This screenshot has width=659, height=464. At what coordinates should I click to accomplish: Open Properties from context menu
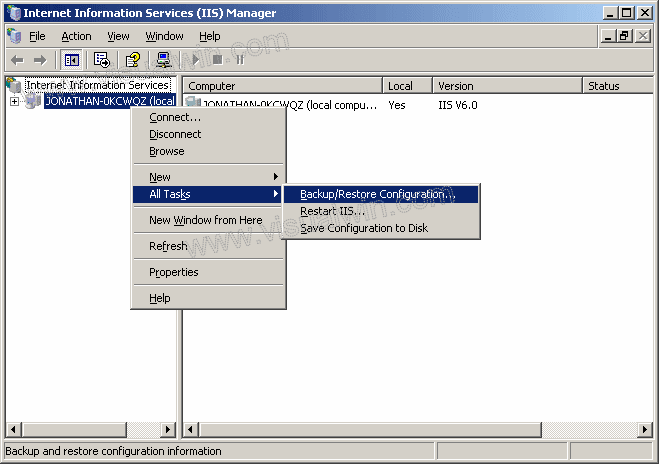(208, 272)
